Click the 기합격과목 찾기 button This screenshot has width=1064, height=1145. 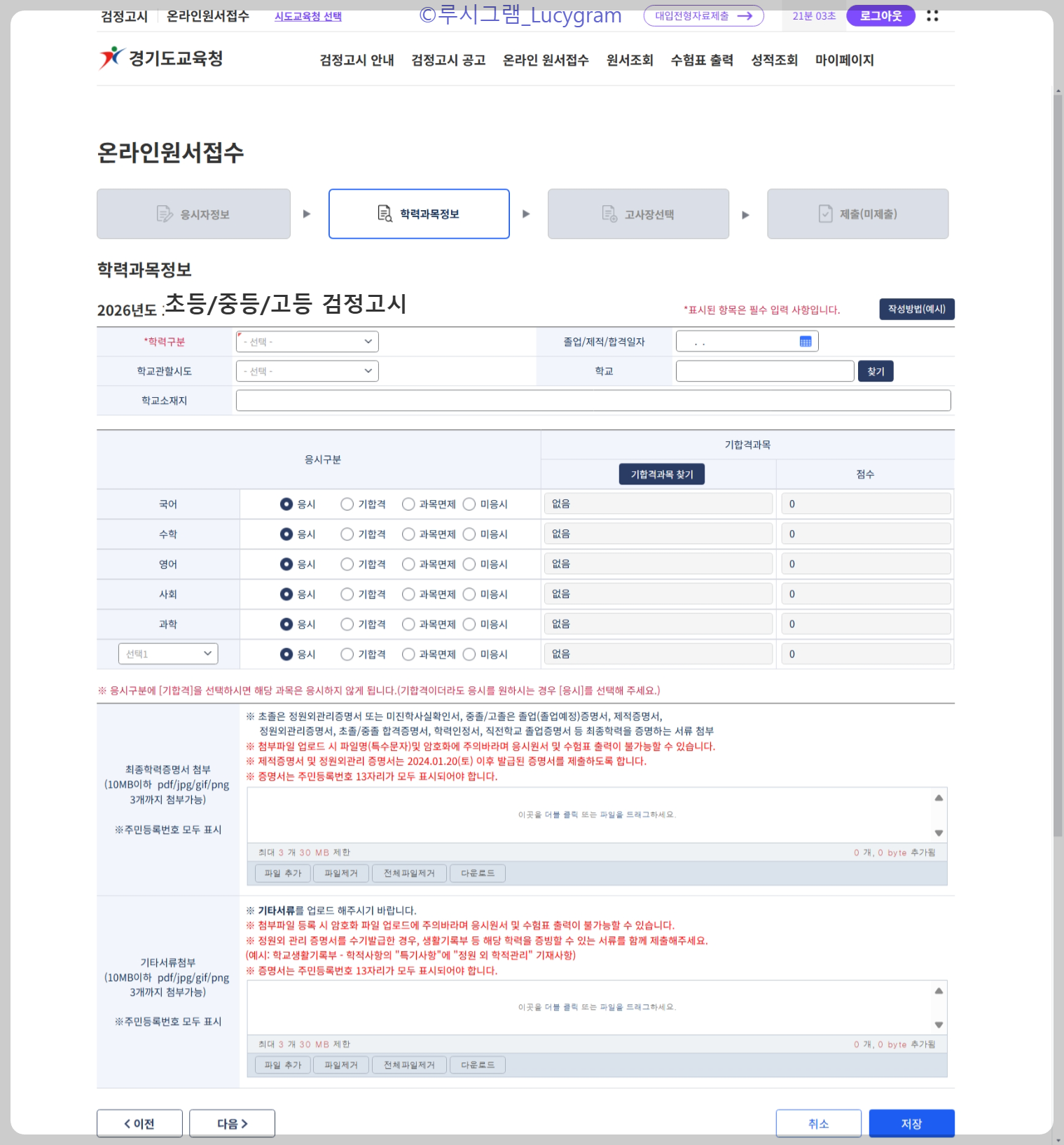pyautogui.click(x=662, y=474)
